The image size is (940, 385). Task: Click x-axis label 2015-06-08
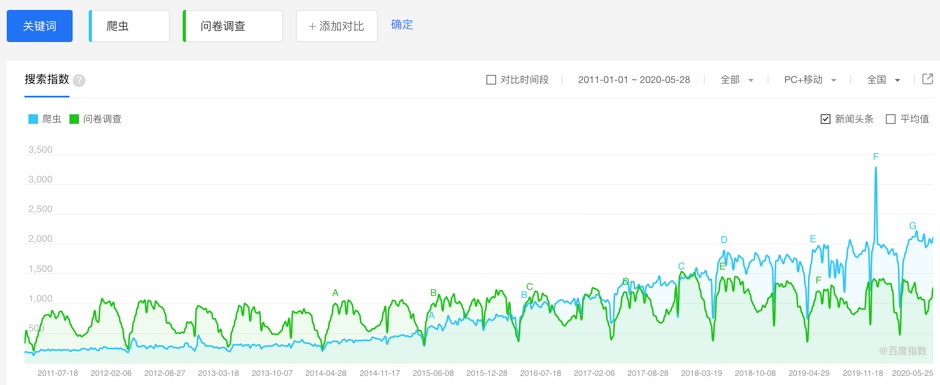click(x=433, y=372)
